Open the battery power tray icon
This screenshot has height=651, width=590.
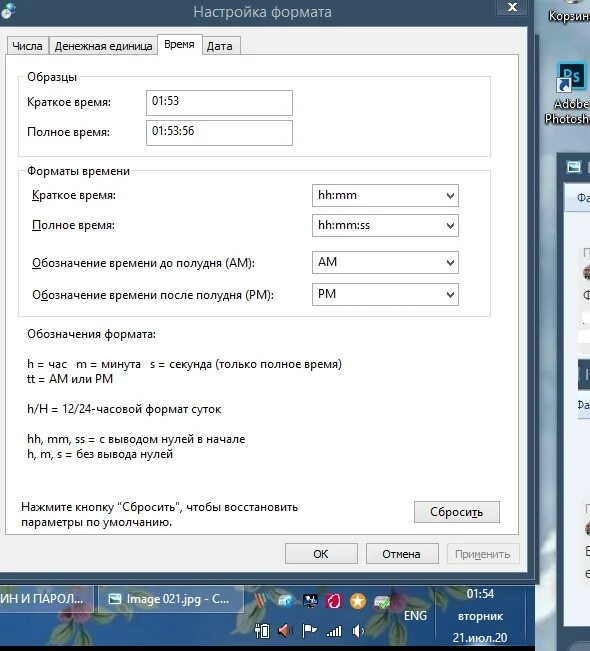(262, 631)
